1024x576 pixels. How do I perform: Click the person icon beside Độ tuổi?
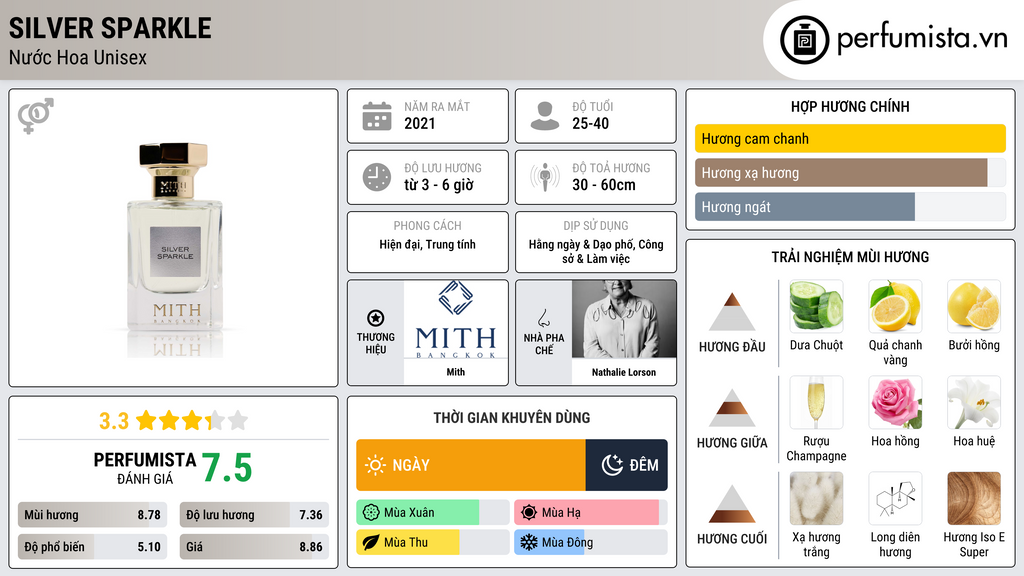pyautogui.click(x=545, y=116)
